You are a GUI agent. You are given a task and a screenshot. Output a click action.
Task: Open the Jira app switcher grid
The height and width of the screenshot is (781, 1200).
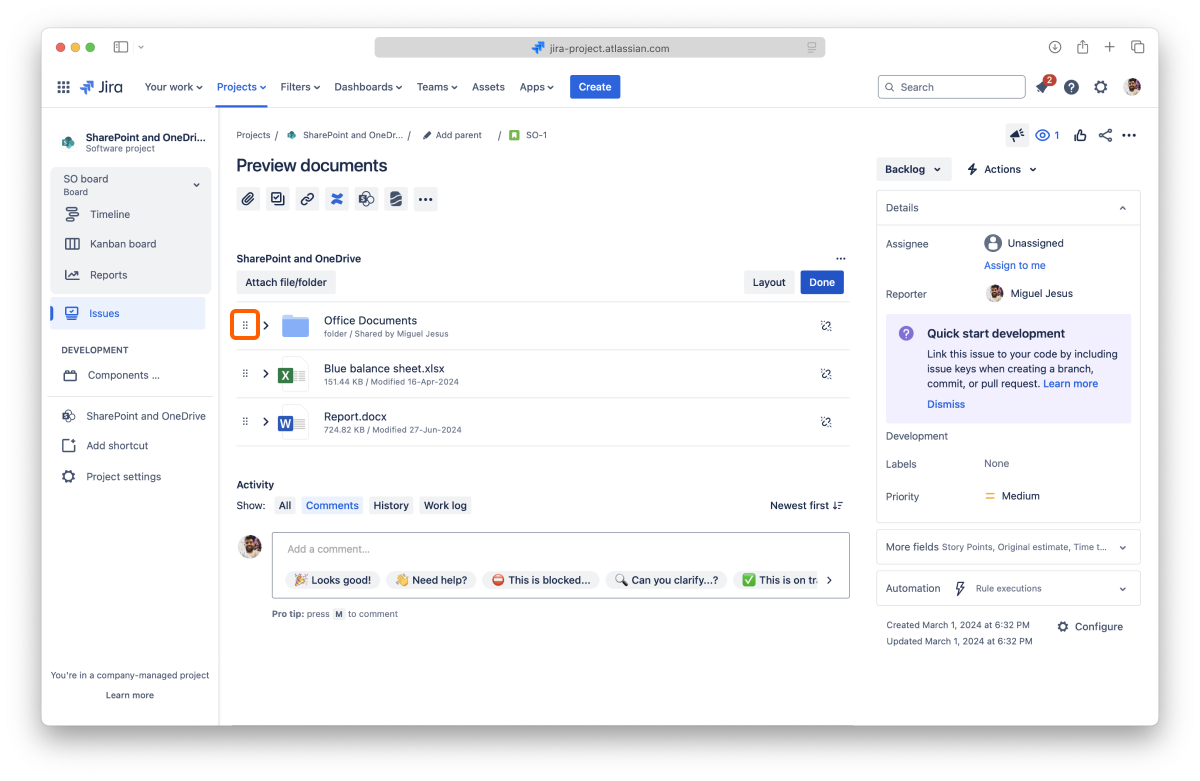[64, 87]
